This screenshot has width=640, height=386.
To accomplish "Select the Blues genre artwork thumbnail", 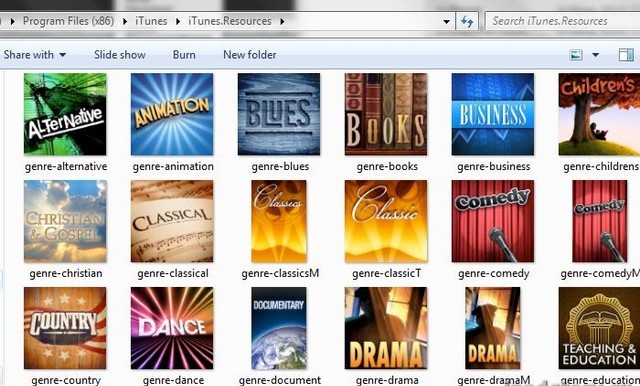I will click(279, 114).
